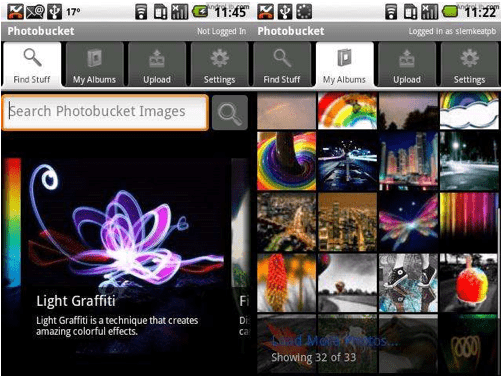
Task: Open the yellow rings on green thumbnail
Action: (x=469, y=344)
